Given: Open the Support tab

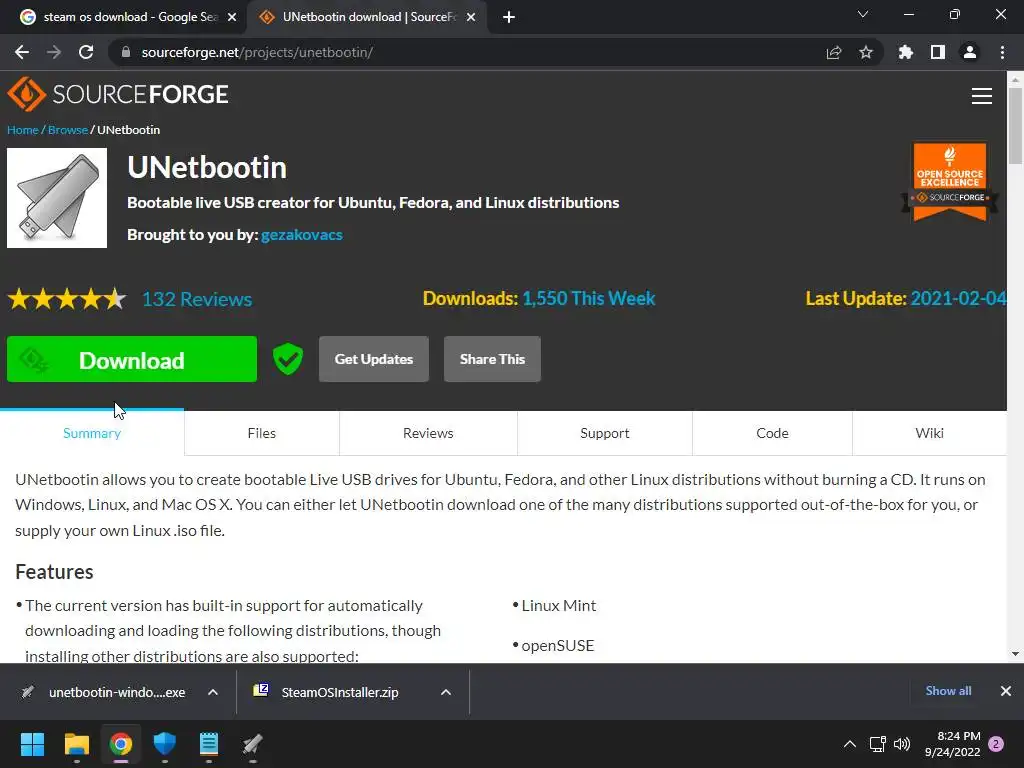Looking at the screenshot, I should click(605, 433).
